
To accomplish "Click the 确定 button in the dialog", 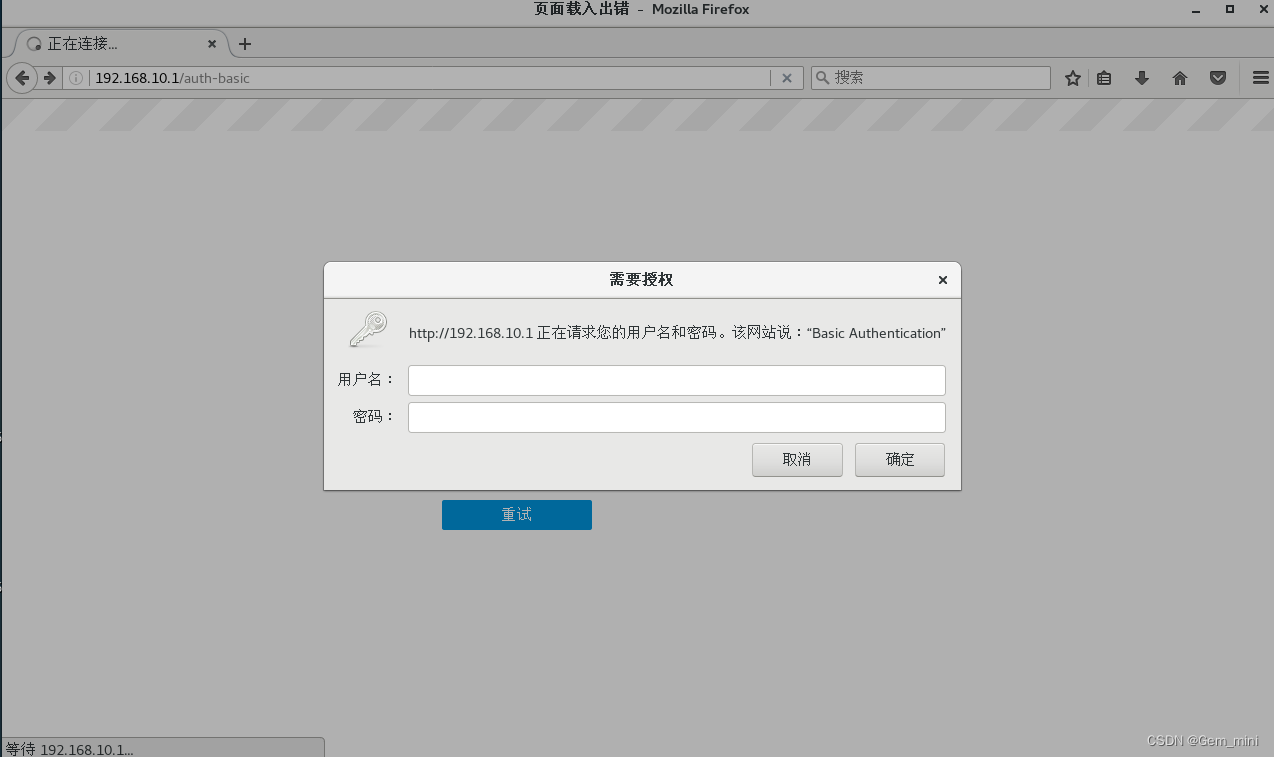I will point(898,459).
